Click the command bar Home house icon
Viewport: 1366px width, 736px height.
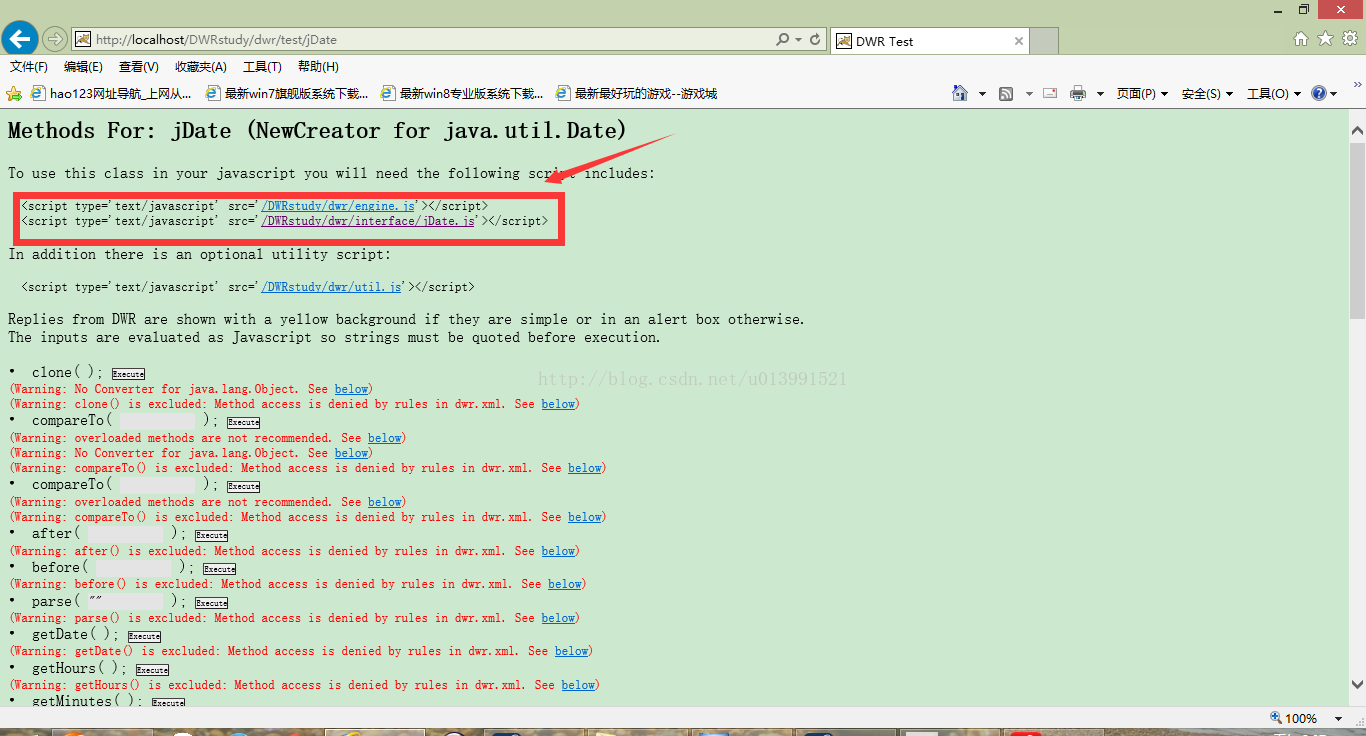(x=960, y=93)
